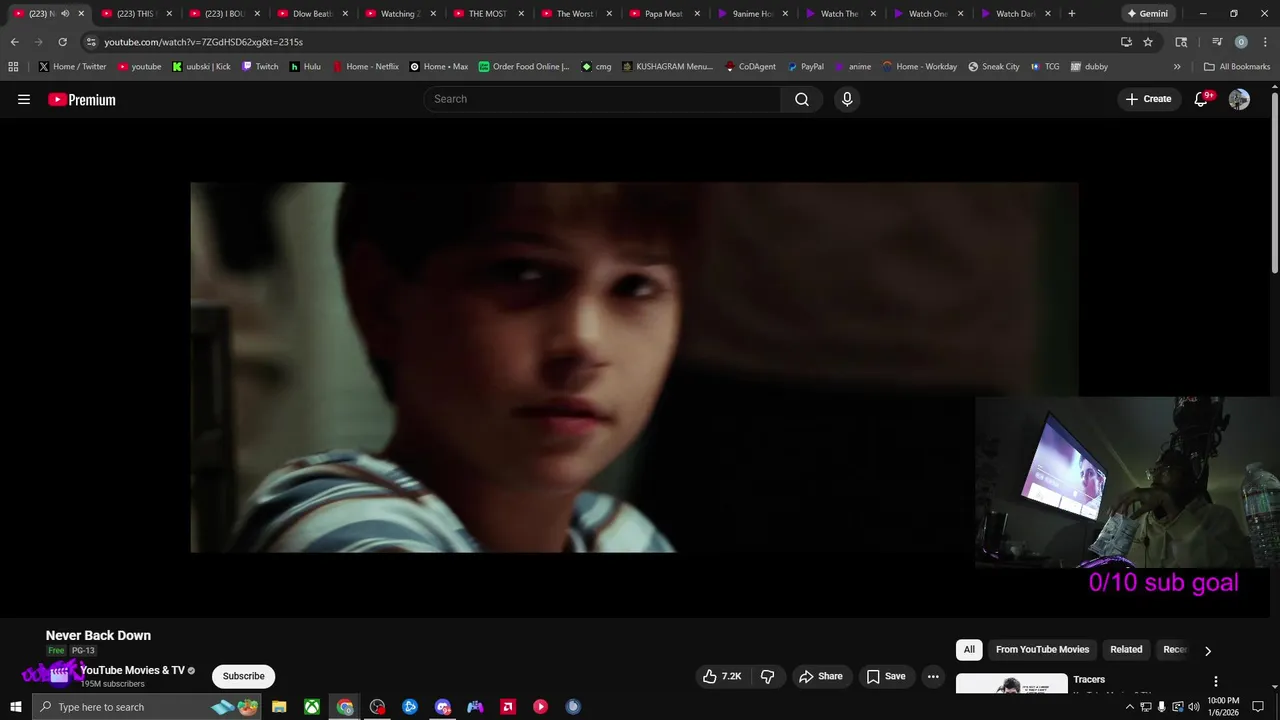Open the Home / Twitter bookmark

point(72,67)
